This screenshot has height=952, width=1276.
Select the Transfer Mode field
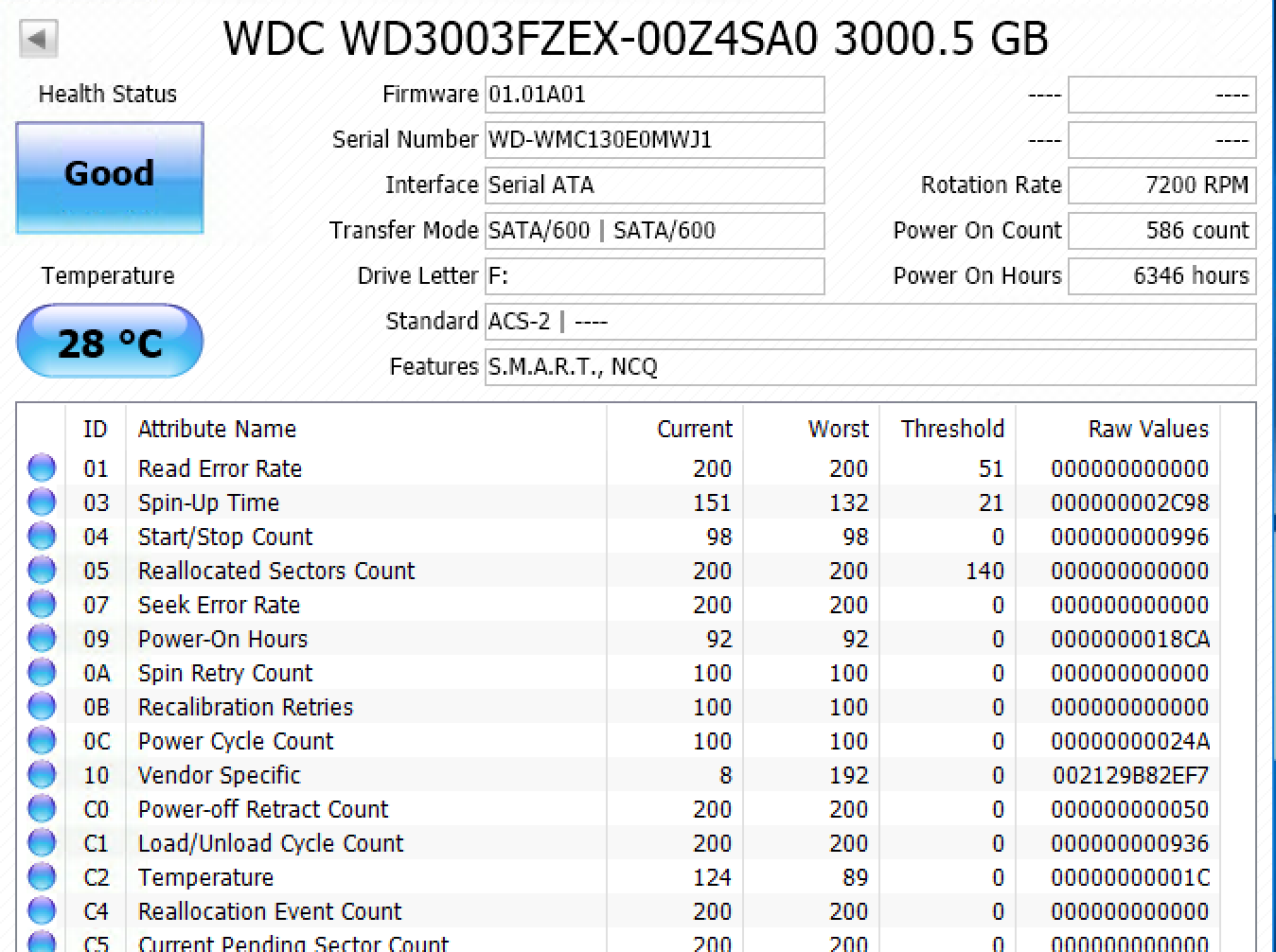pyautogui.click(x=653, y=231)
